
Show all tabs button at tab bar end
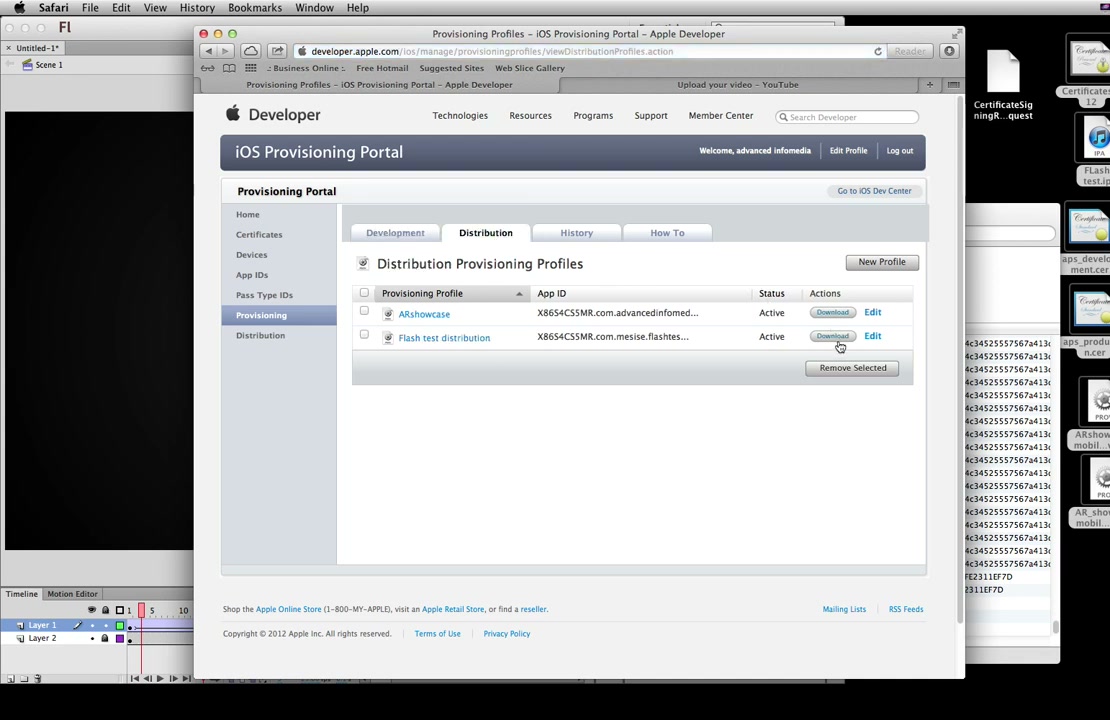tap(954, 84)
